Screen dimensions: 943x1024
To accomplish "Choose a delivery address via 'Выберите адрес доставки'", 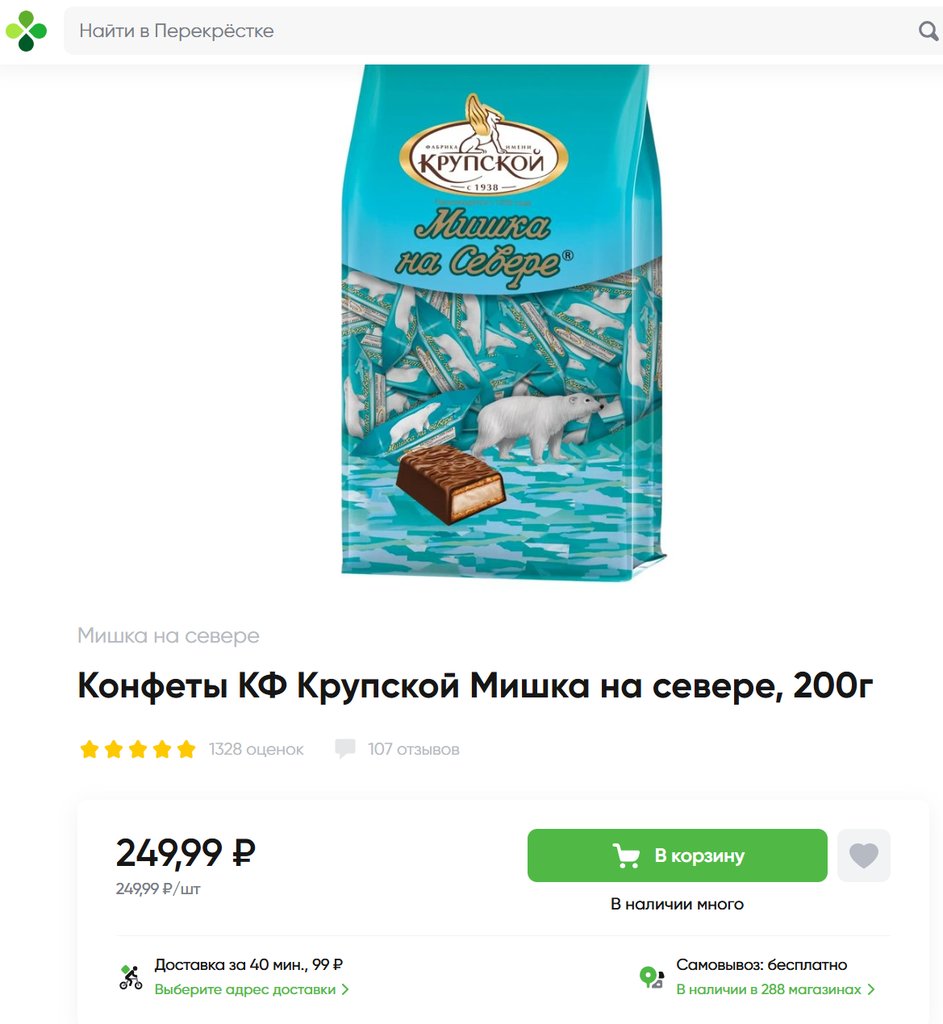I will click(x=245, y=989).
